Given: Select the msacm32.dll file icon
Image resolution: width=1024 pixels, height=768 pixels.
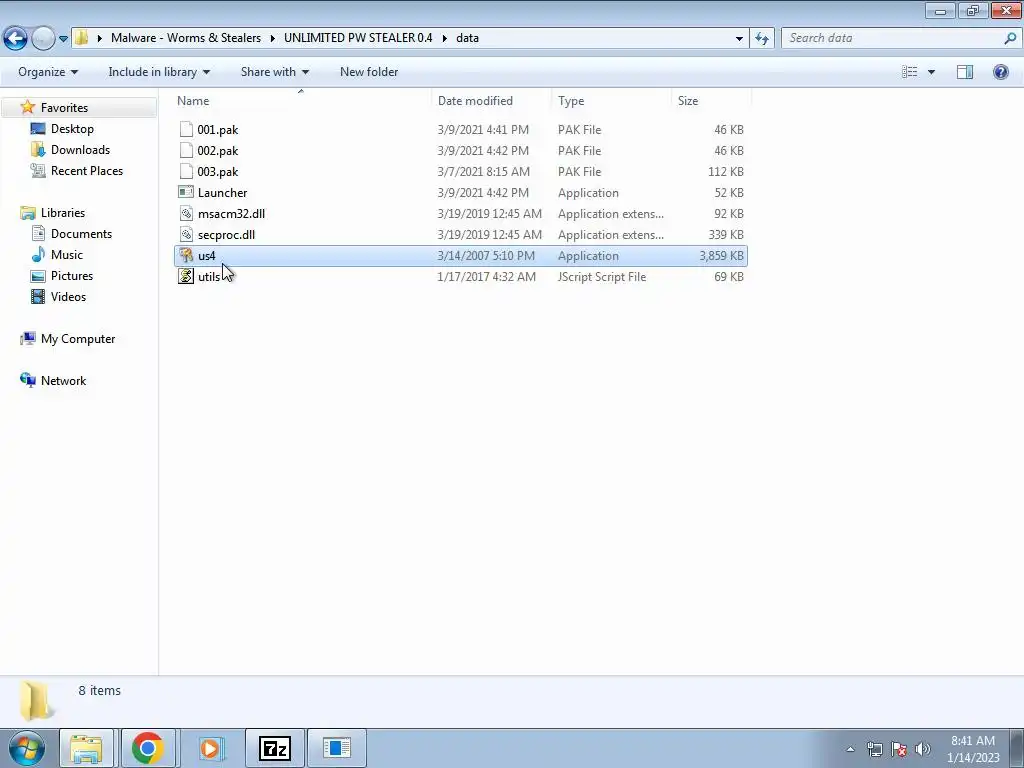Looking at the screenshot, I should click(x=186, y=214).
